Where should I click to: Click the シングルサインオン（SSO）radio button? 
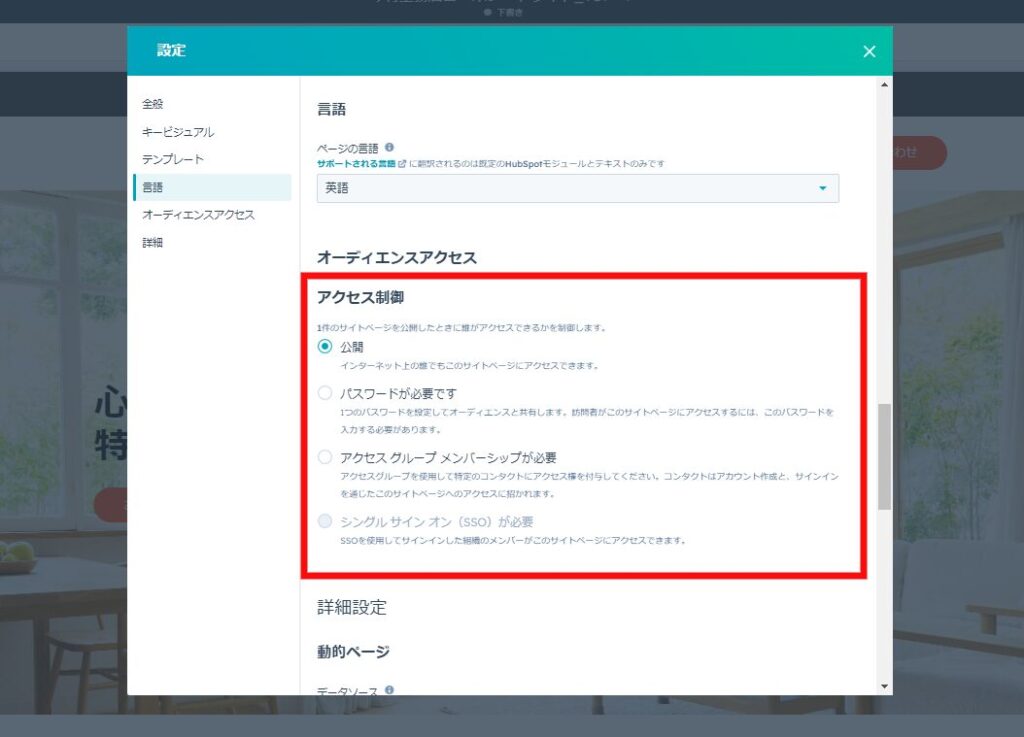point(324,521)
